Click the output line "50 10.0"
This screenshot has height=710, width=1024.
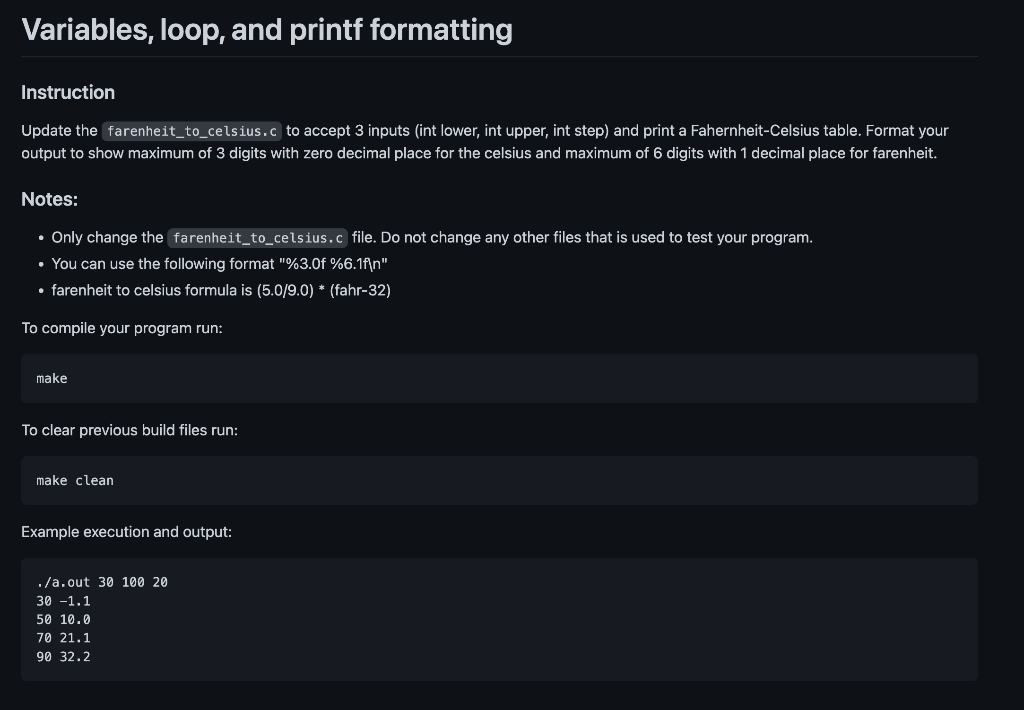click(x=63, y=619)
